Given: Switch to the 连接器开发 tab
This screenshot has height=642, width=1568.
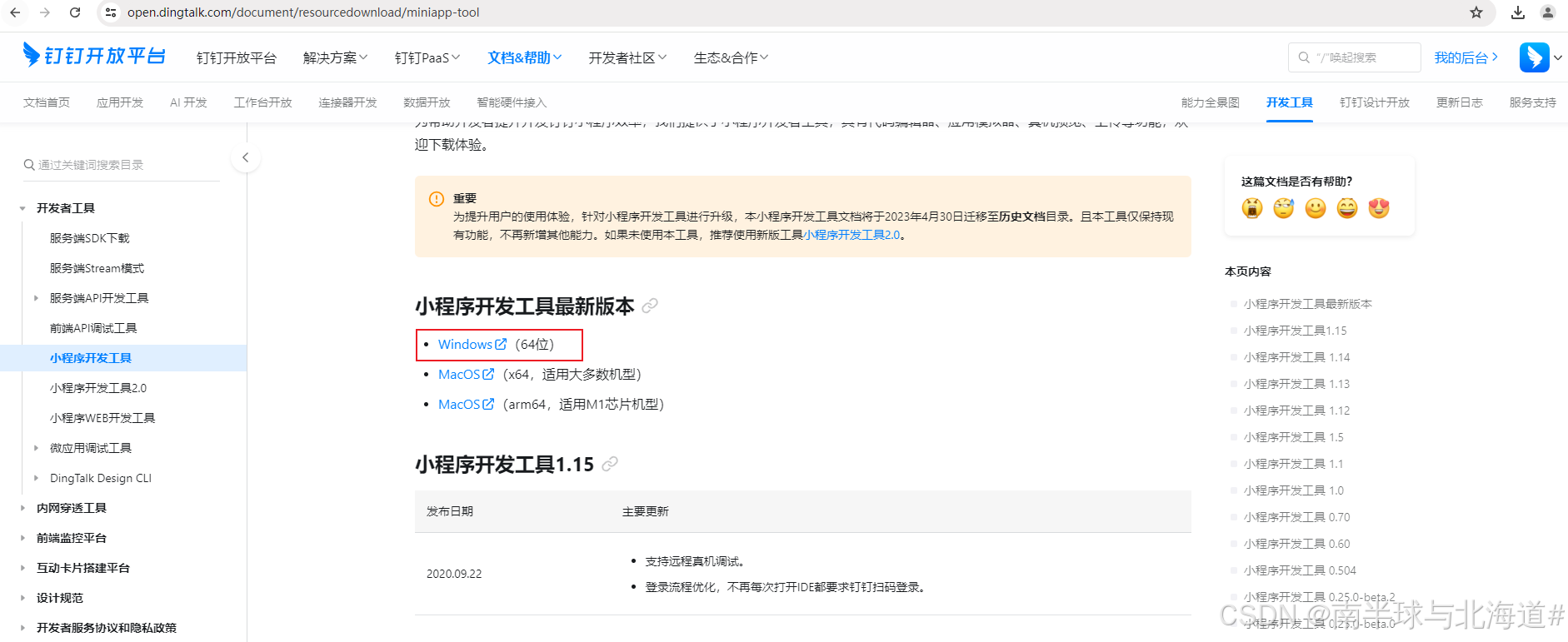Looking at the screenshot, I should tap(347, 102).
